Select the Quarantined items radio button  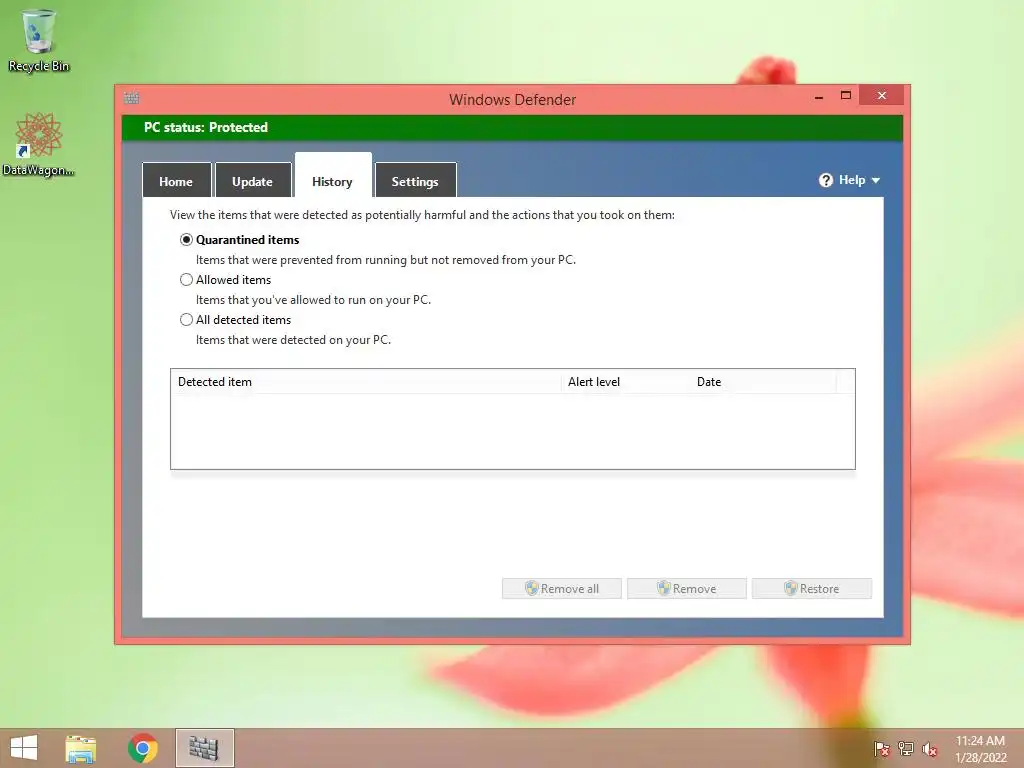186,240
